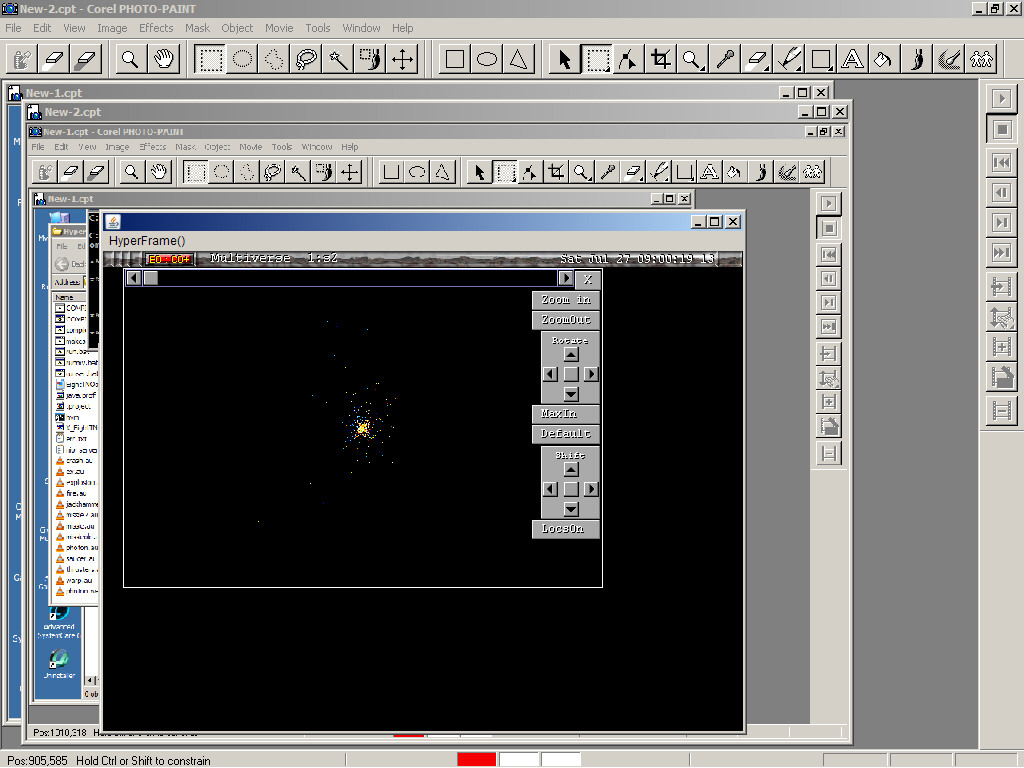Screen dimensions: 1024x768
Task: Click the Shift right arrow in HyperFrame
Action: coord(591,489)
